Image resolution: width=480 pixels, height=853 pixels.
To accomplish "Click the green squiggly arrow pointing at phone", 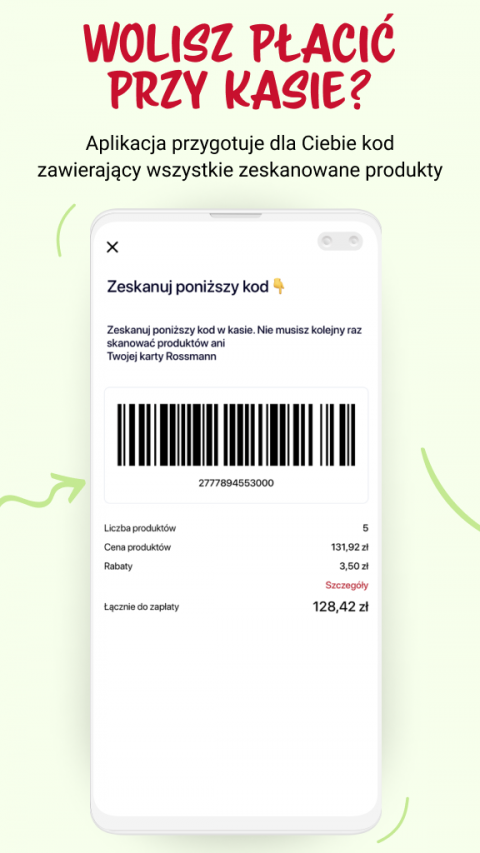I will click(x=43, y=489).
